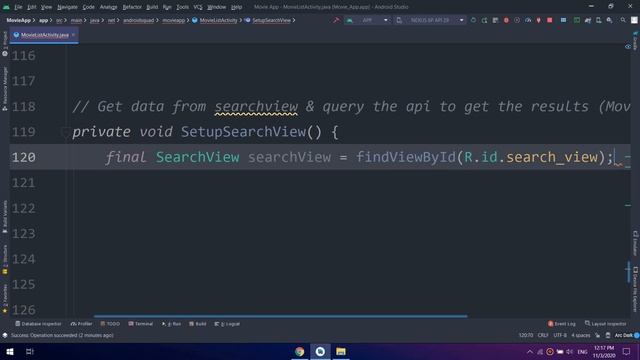Click the Windows Start button
Viewport: 640px width, 360px height.
tap(10, 351)
